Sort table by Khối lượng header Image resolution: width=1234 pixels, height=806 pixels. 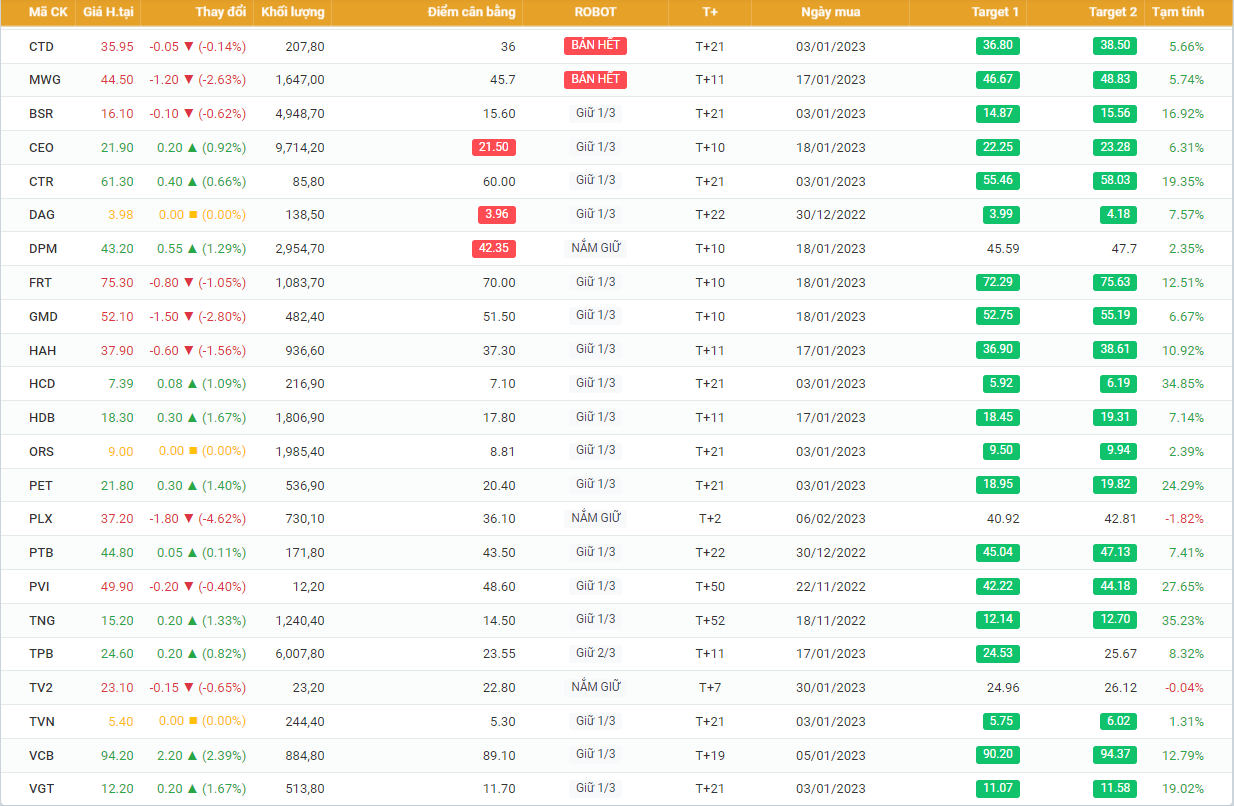pyautogui.click(x=292, y=12)
